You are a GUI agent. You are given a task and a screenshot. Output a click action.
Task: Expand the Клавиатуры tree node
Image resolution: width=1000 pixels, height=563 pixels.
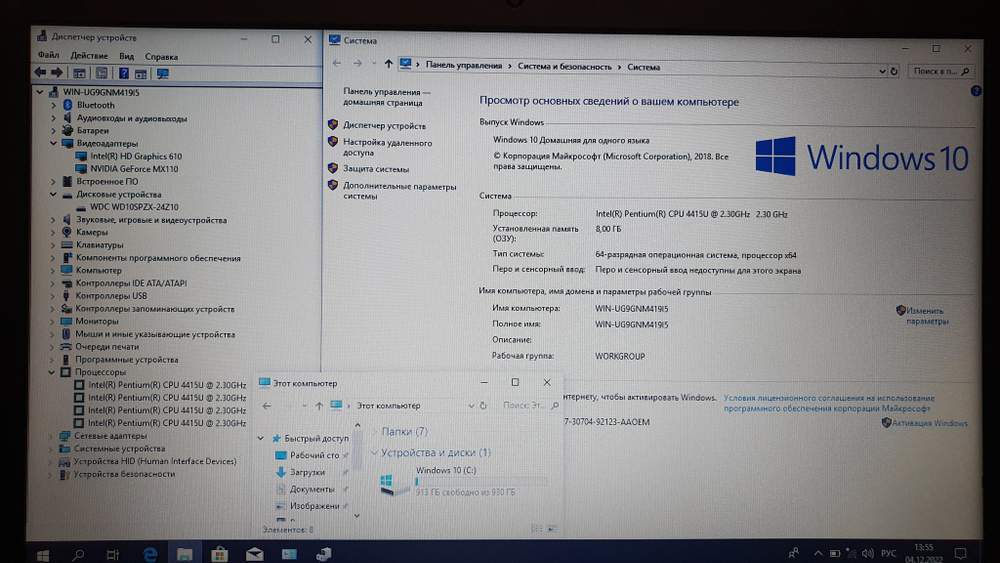click(53, 245)
